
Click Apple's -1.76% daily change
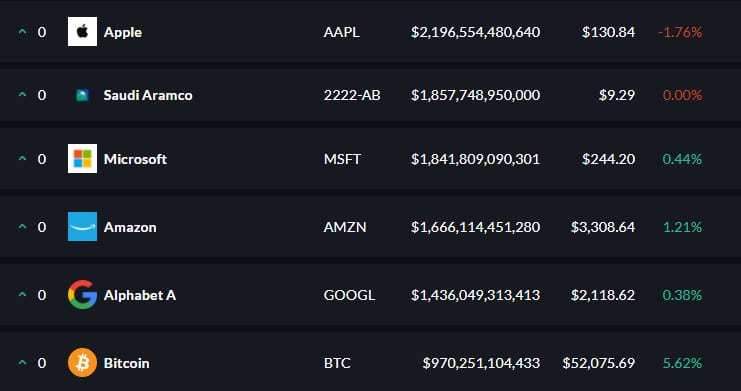(680, 32)
